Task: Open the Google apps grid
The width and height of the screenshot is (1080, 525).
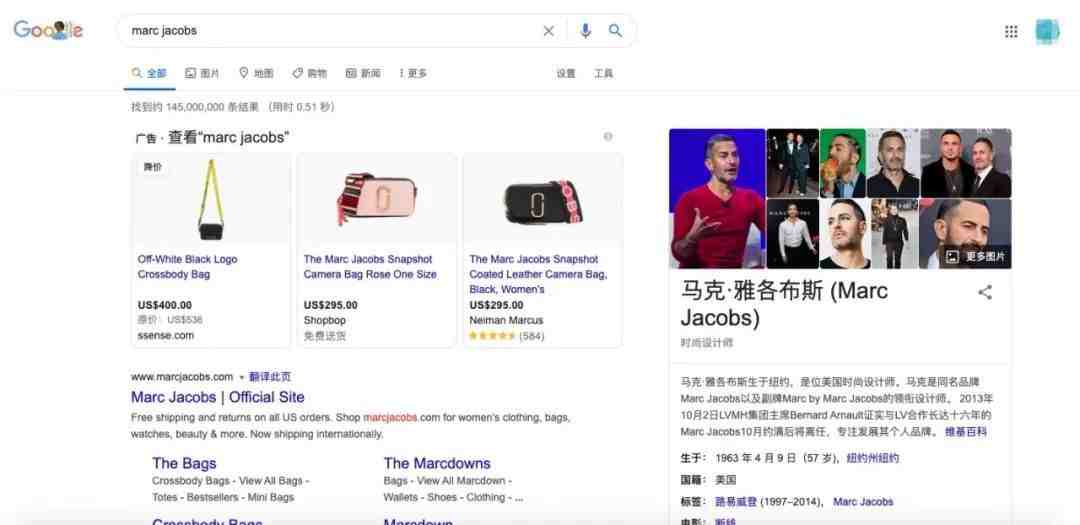Action: 1011,31
